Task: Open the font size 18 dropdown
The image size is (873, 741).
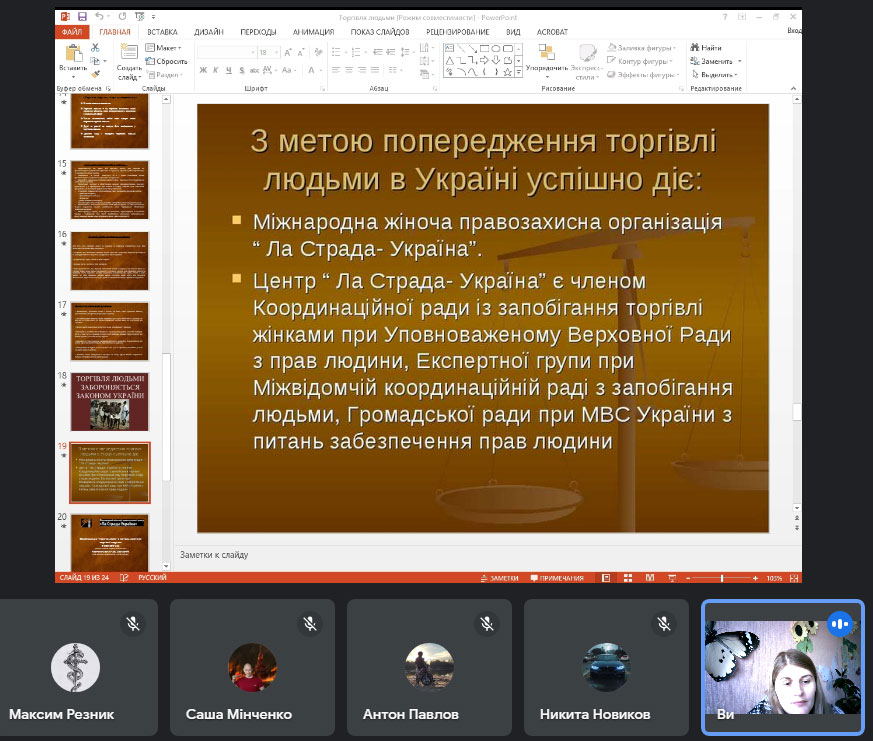Action: coord(277,52)
